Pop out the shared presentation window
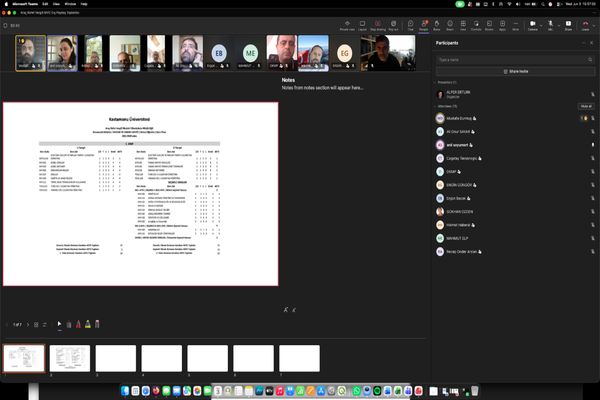This screenshot has width=600, height=400. [393, 26]
